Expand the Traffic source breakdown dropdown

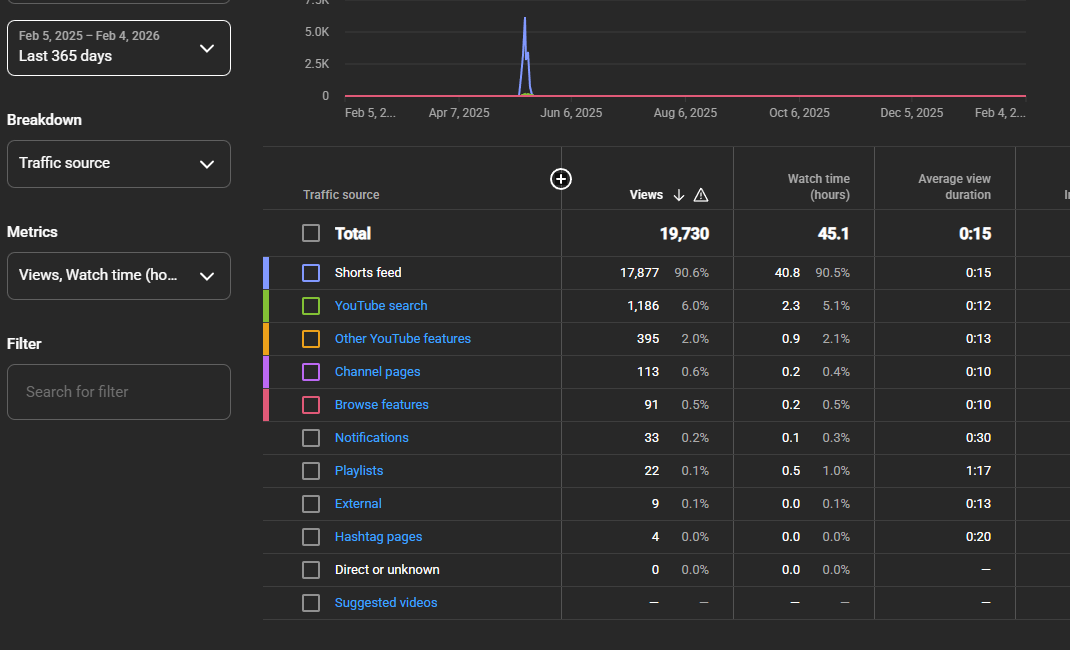(x=119, y=164)
